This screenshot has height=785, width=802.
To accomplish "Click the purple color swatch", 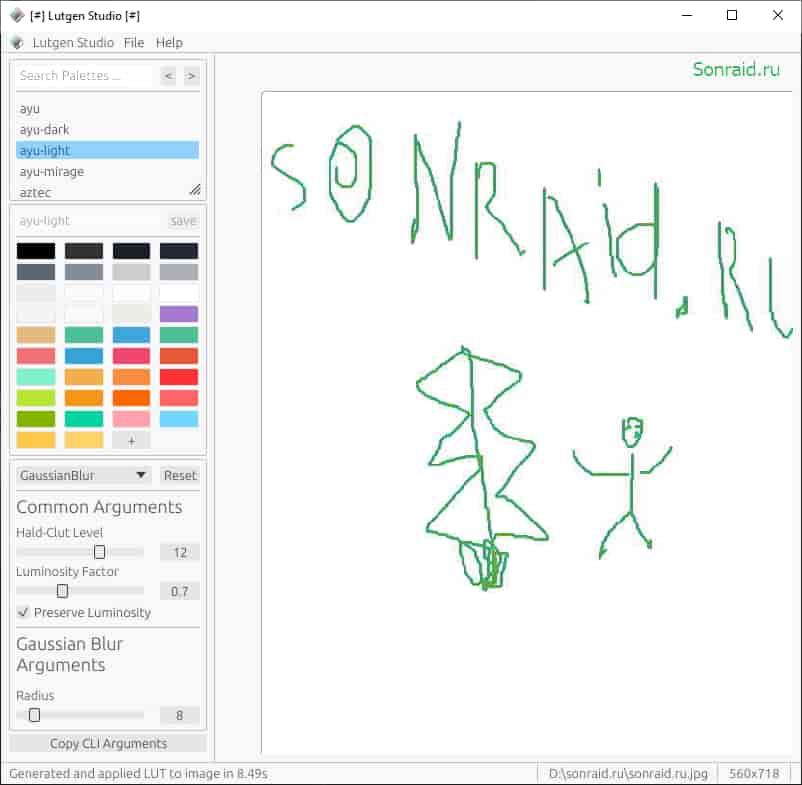I will tap(179, 313).
